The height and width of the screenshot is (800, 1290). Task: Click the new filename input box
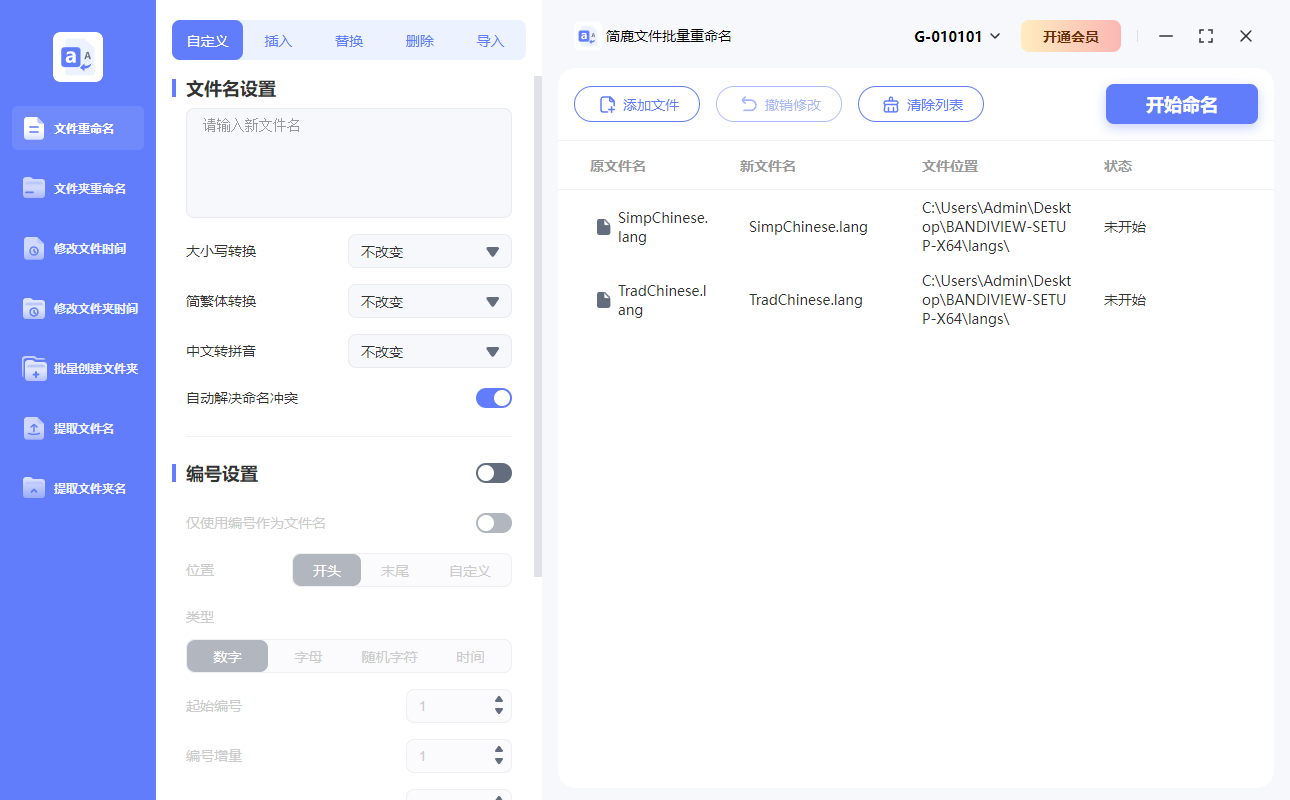click(x=348, y=160)
